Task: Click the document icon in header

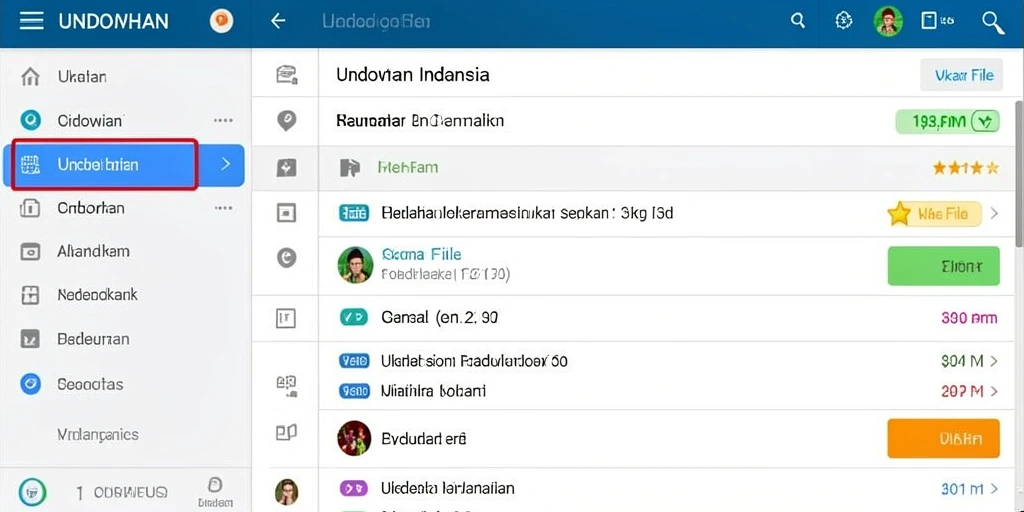Action: [x=929, y=21]
